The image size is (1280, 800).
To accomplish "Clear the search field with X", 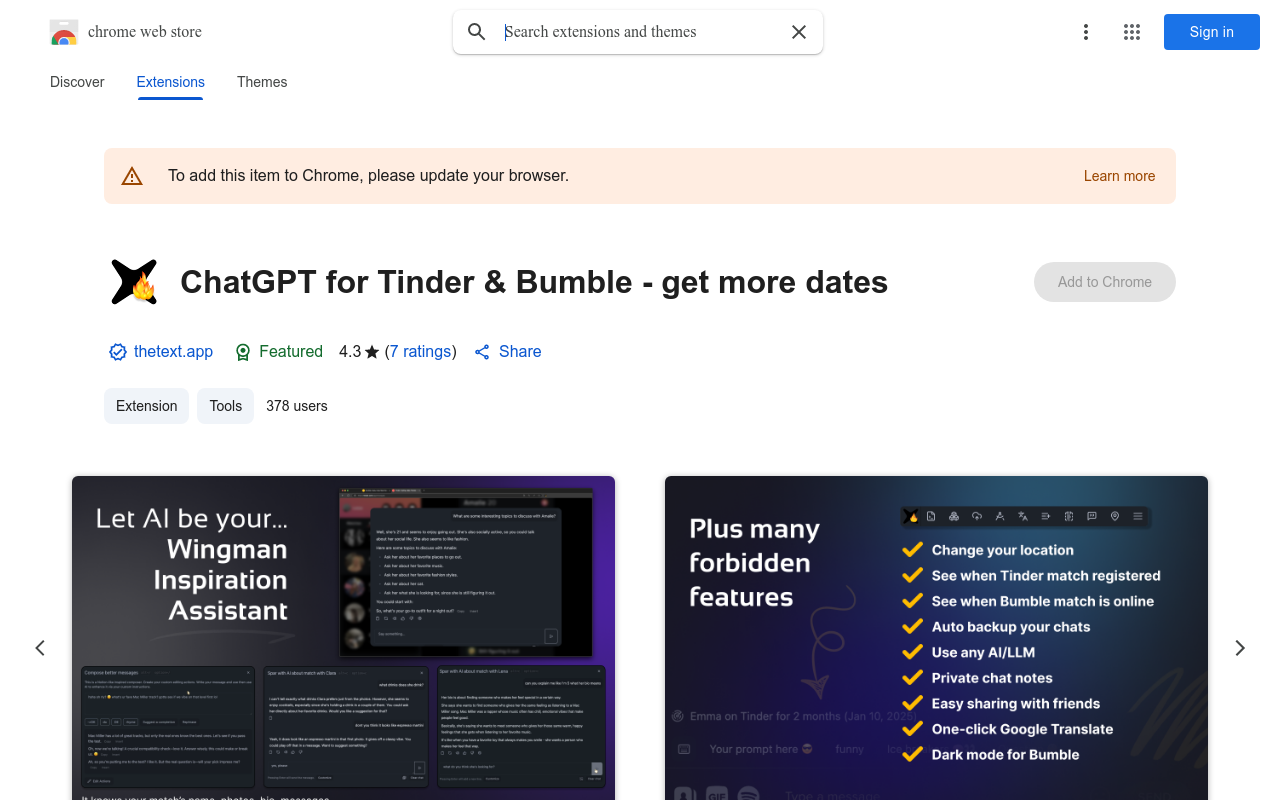I will [x=799, y=32].
